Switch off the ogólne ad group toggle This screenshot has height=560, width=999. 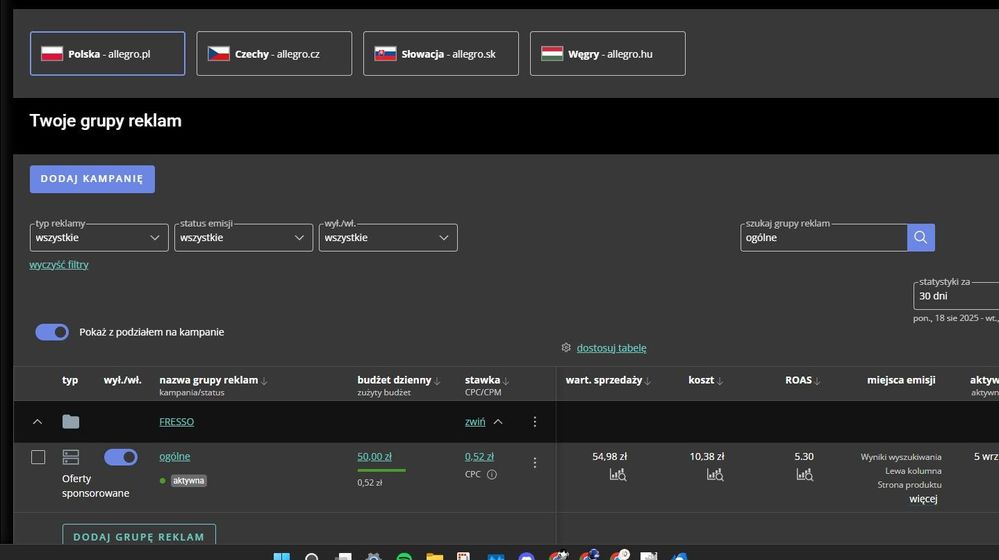tap(120, 457)
